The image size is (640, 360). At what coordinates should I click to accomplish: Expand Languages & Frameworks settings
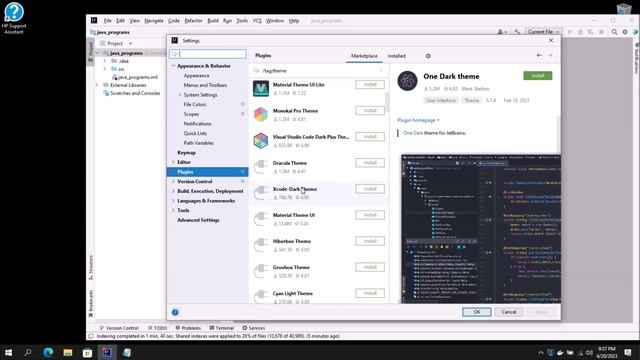point(173,201)
